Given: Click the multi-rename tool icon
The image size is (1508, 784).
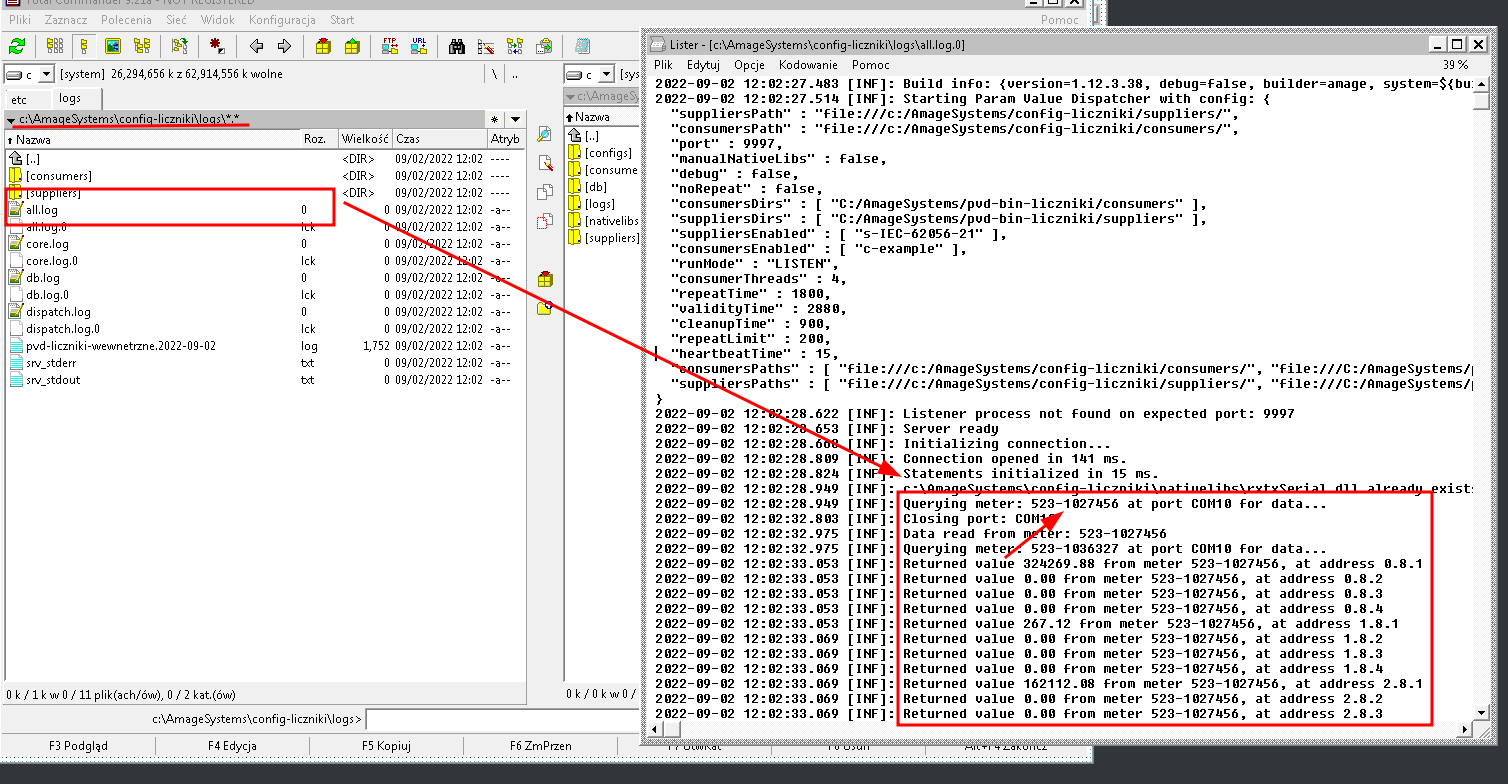Looking at the screenshot, I should pos(486,46).
